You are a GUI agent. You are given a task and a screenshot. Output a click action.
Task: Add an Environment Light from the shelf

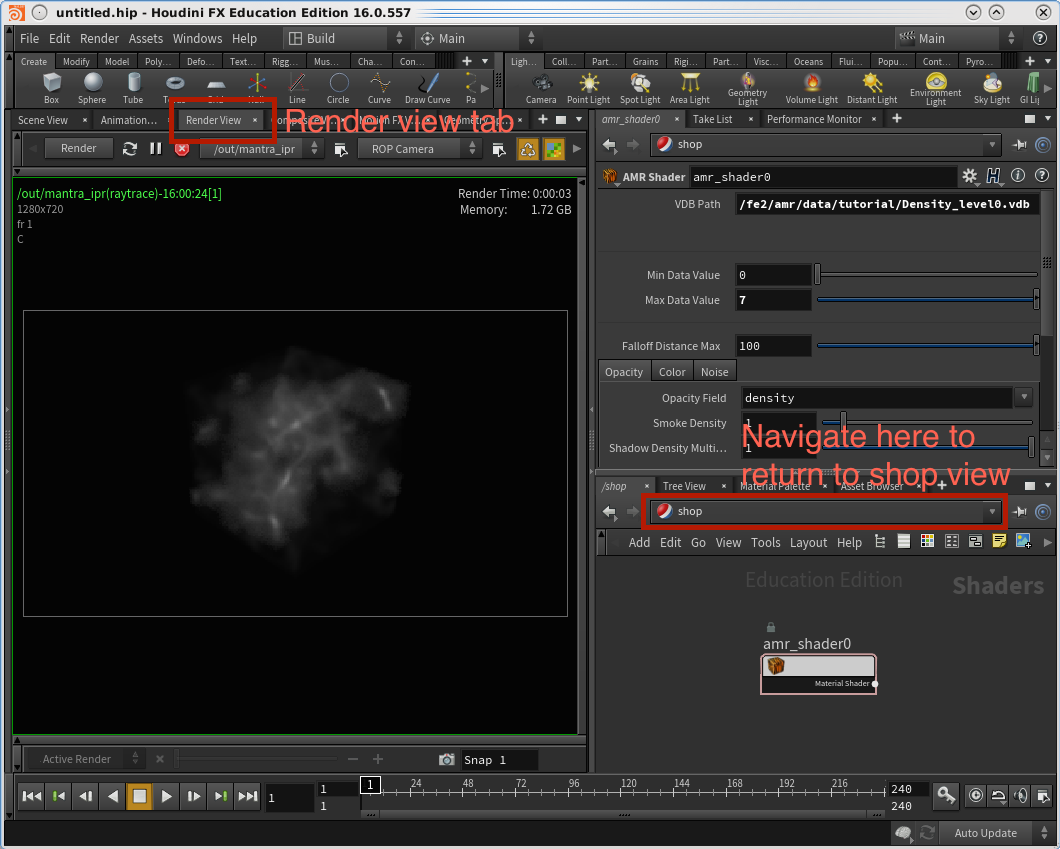[935, 87]
